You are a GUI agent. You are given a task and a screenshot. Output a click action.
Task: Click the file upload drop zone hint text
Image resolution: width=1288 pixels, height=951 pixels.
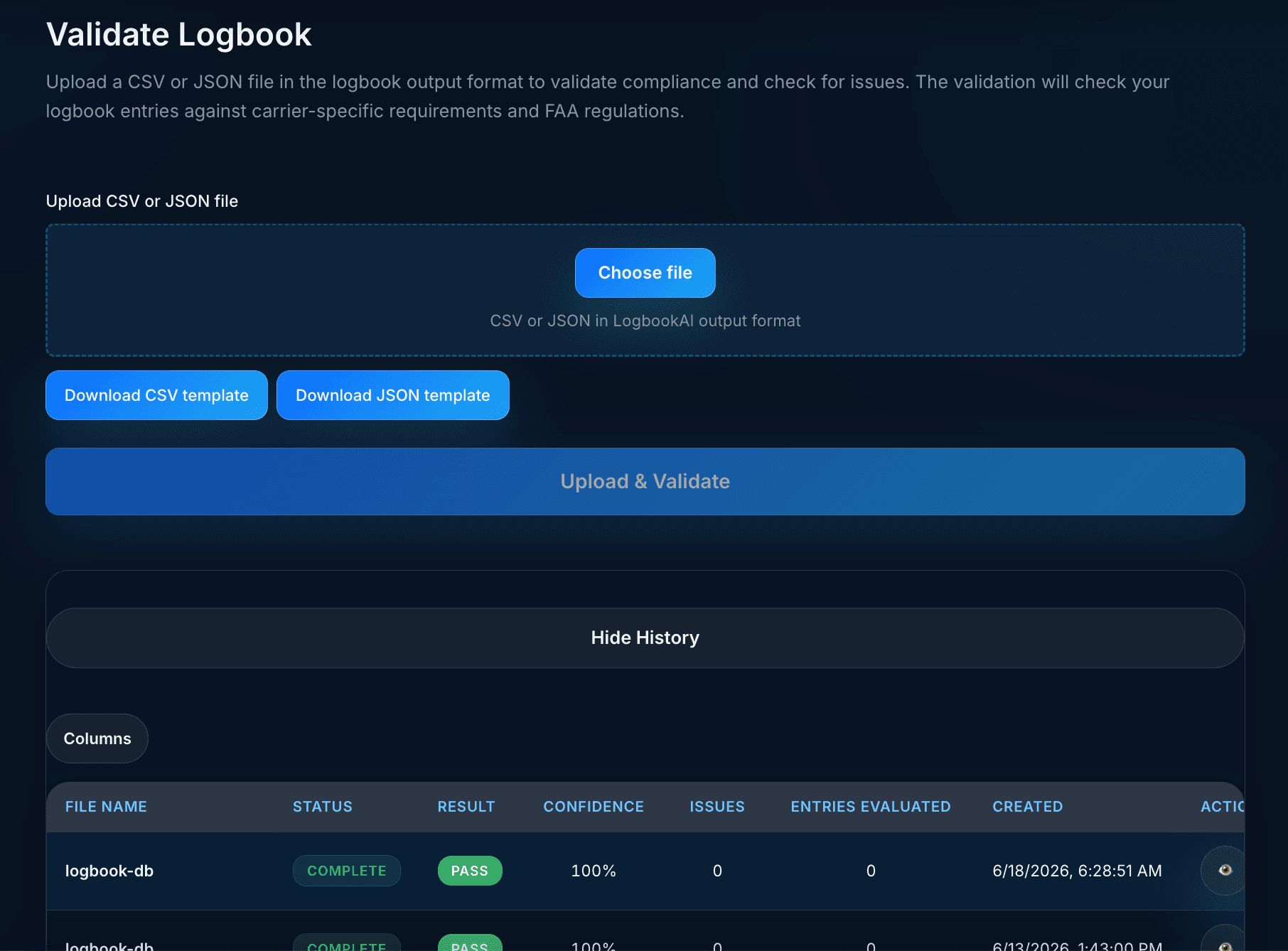(645, 321)
